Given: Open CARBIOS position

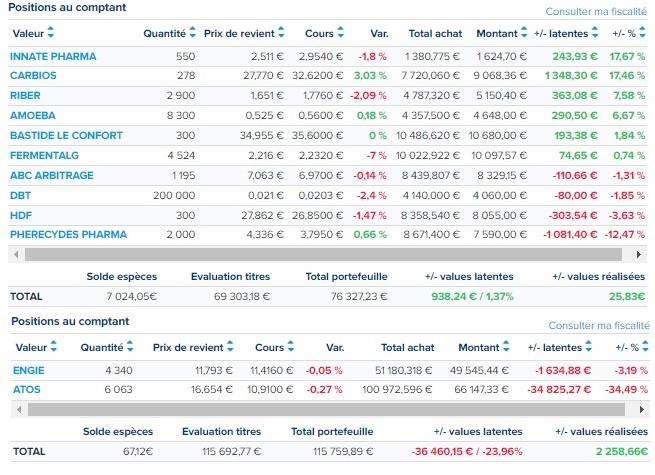Looking at the screenshot, I should click(x=33, y=76).
